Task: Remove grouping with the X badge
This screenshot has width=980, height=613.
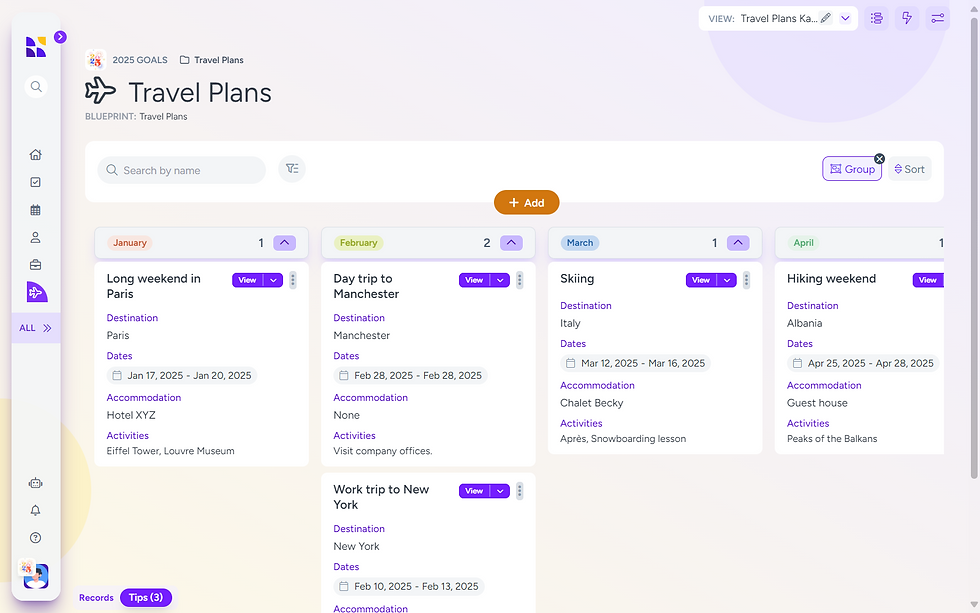Action: click(879, 159)
